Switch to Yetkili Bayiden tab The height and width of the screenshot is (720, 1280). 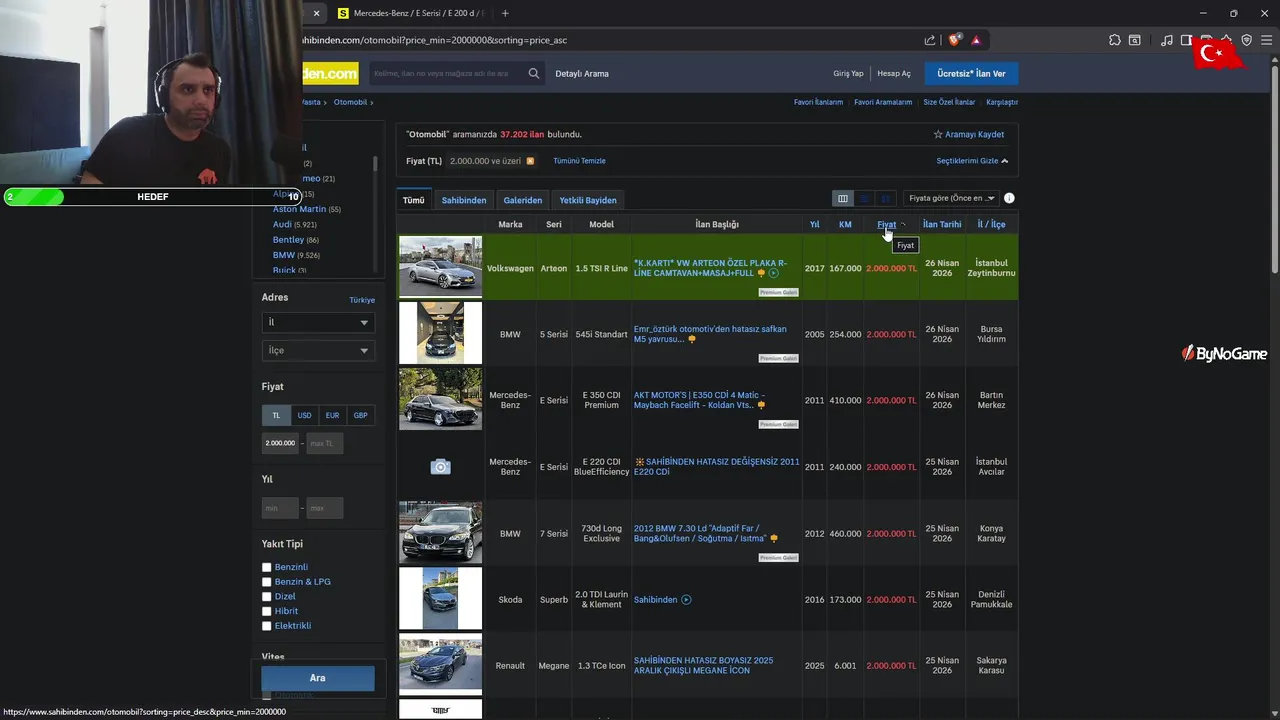coord(588,200)
